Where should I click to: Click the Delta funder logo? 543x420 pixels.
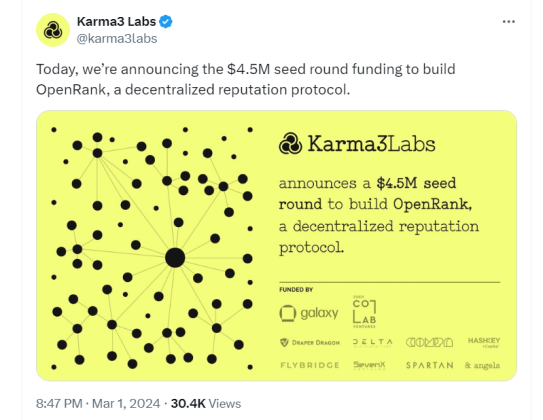pos(373,342)
